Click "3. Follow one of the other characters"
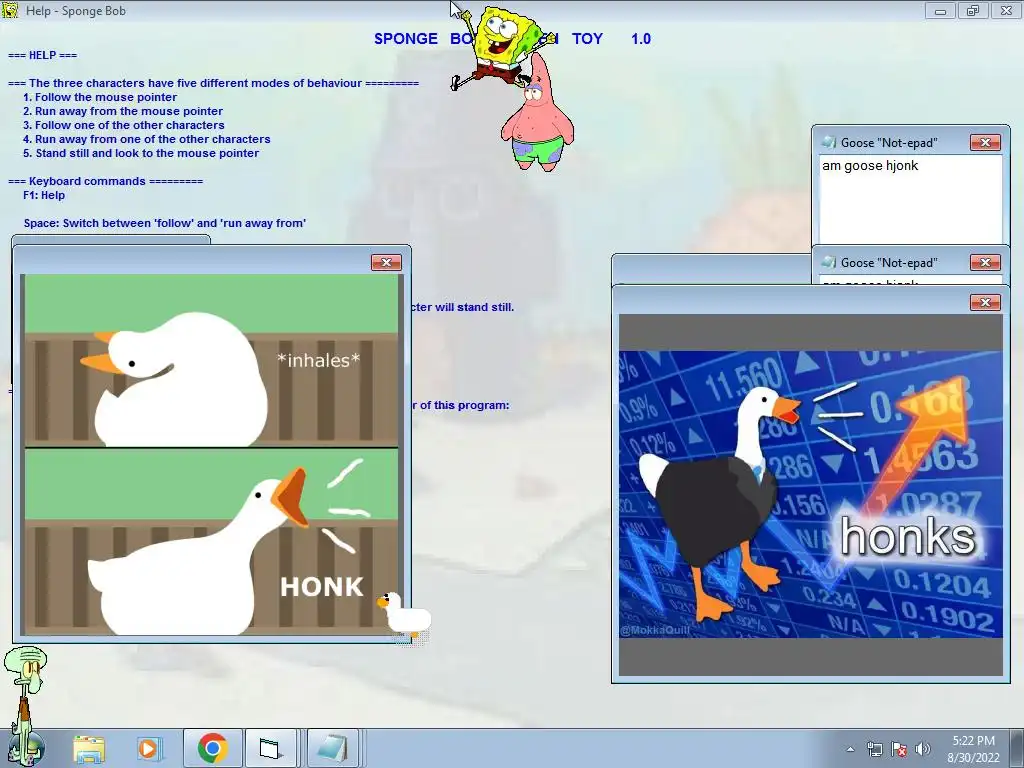Screen dimensions: 1024x768 (x=123, y=125)
